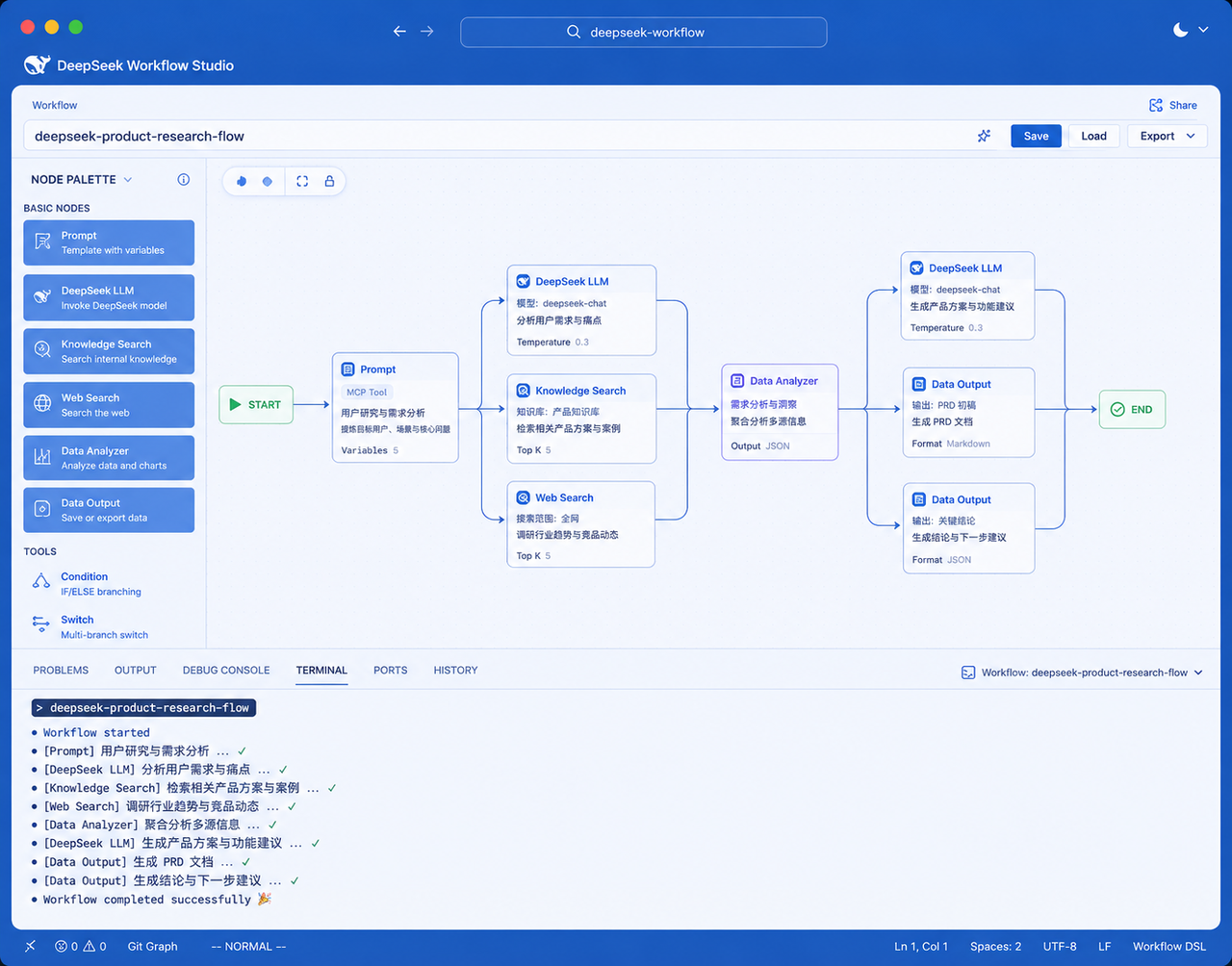Click the Switch multi-branch icon under Tools
The width and height of the screenshot is (1232, 966).
point(41,623)
